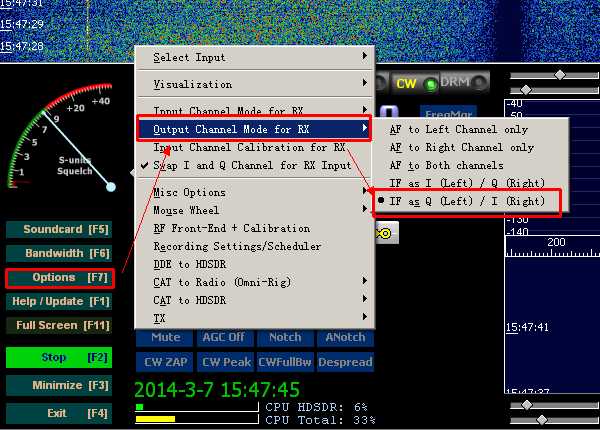600x430 pixels.
Task: Select IF as Q (Left) / I (Right)
Action: [x=471, y=201]
